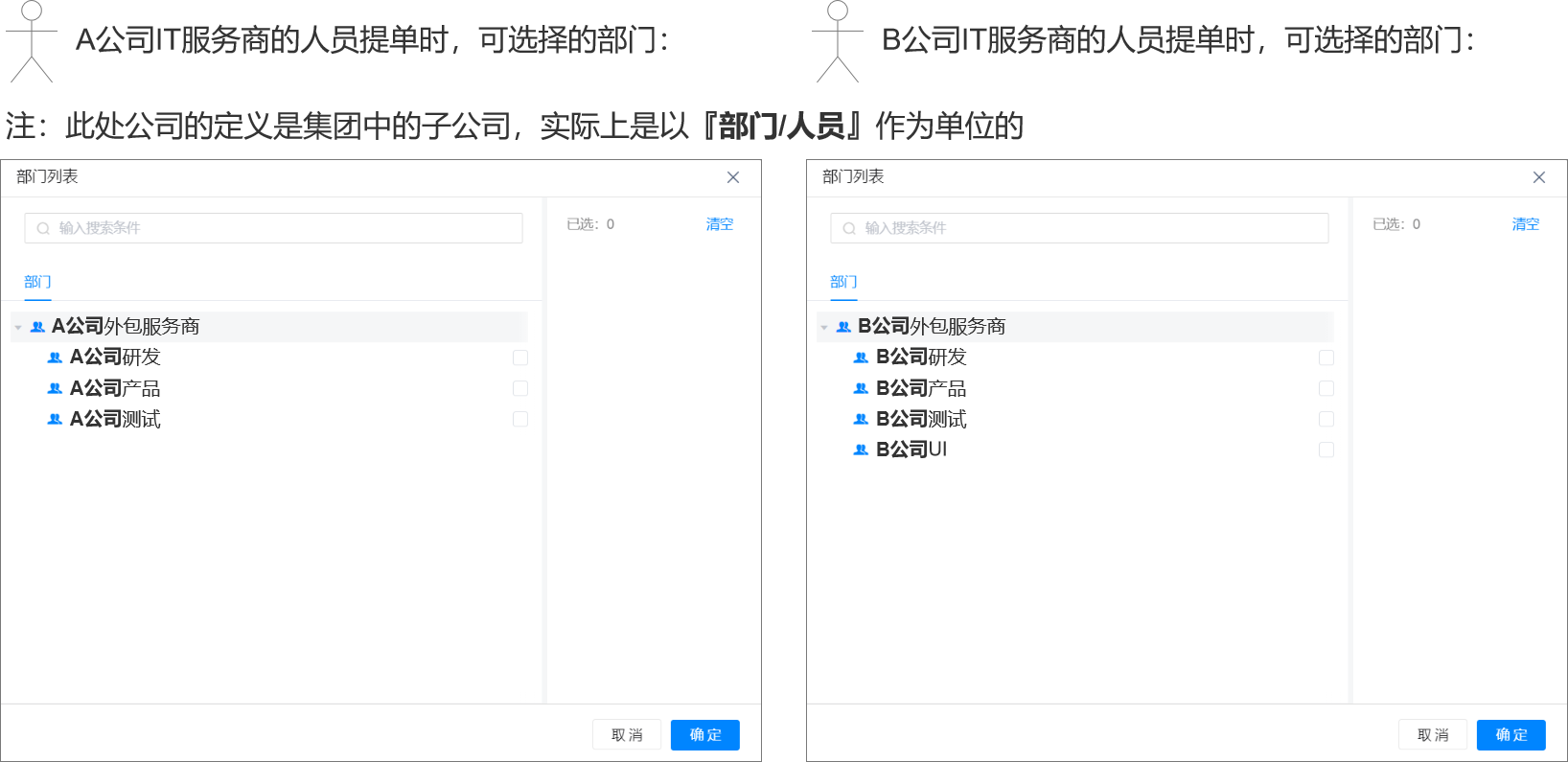Select the B公司产品 checkbox

click(x=1326, y=388)
